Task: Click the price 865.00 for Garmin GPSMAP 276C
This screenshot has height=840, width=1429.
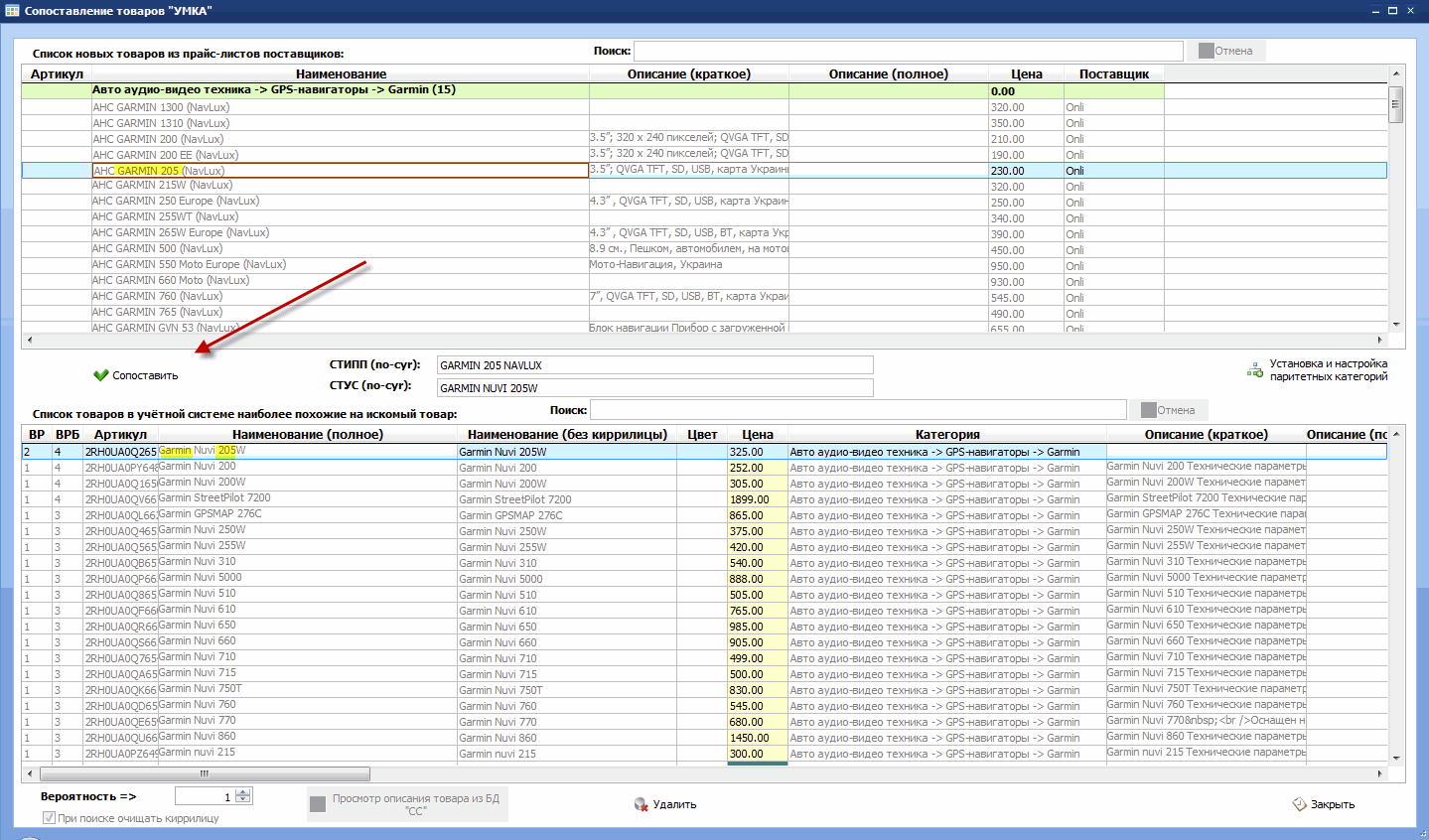Action: [x=758, y=515]
